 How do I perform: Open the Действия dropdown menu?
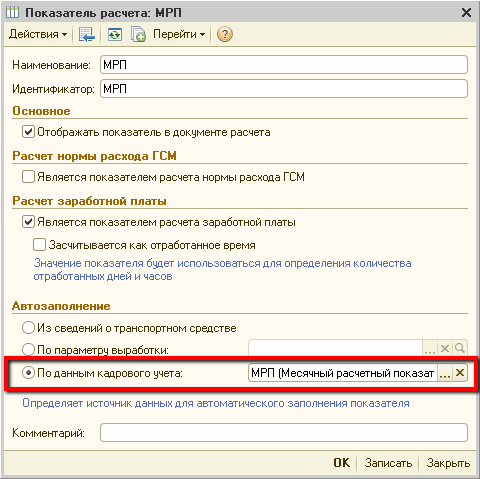coord(38,34)
